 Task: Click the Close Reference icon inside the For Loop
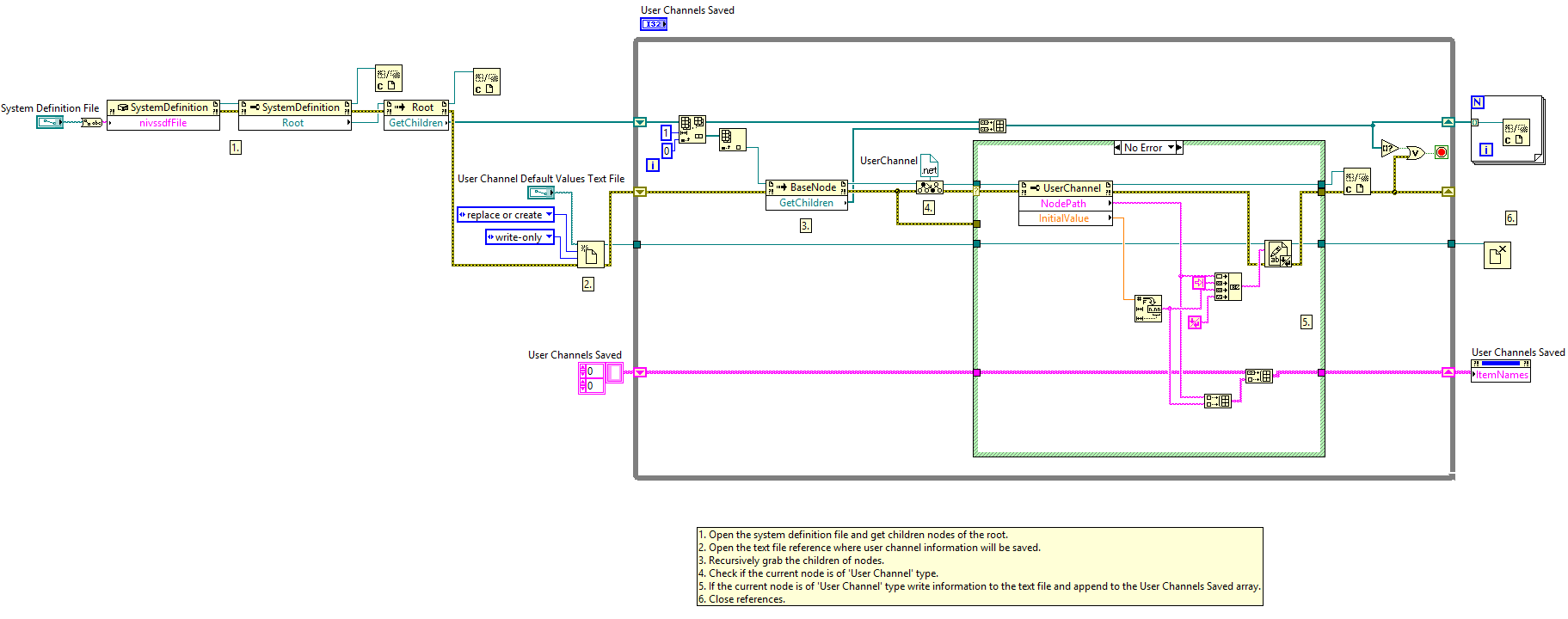tap(1516, 132)
